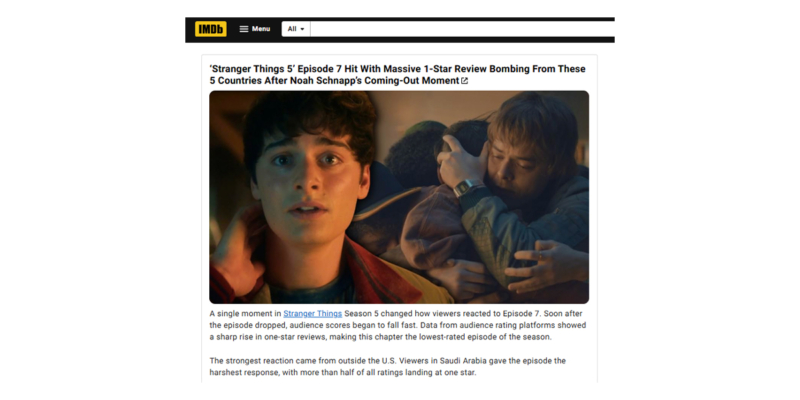Click the yellow IMDb logo
Image resolution: width=800 pixels, height=400 pixels.
pos(211,29)
